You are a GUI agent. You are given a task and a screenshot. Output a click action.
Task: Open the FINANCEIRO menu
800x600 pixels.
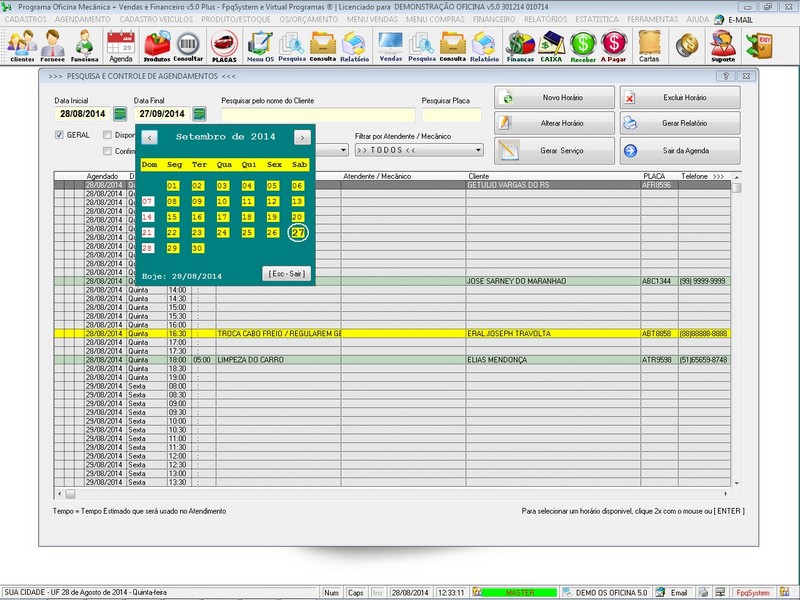pyautogui.click(x=494, y=19)
